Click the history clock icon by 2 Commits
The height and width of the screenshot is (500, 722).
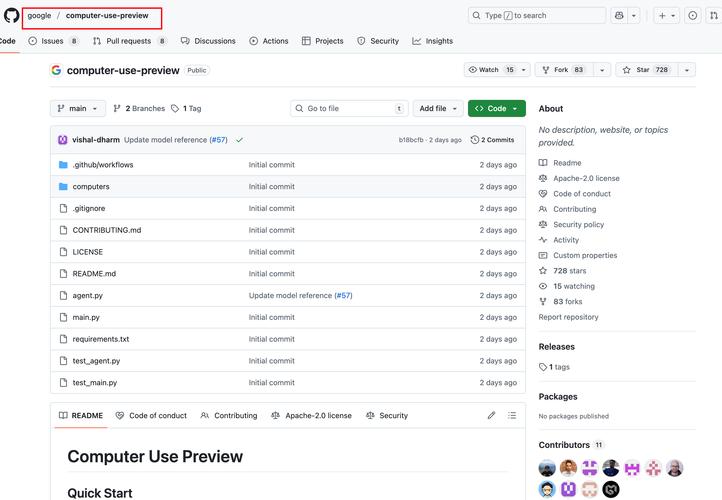(x=475, y=140)
